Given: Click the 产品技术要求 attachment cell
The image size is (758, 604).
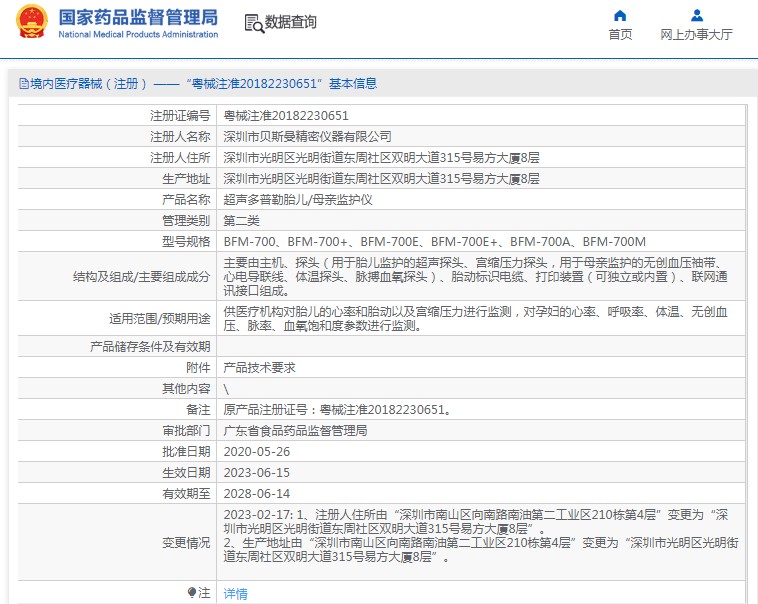Looking at the screenshot, I should point(259,367).
